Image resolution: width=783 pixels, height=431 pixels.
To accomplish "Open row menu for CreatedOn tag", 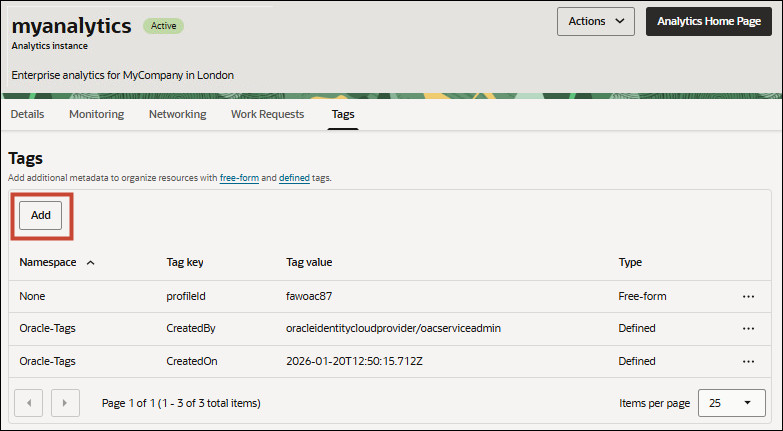I will coord(748,361).
